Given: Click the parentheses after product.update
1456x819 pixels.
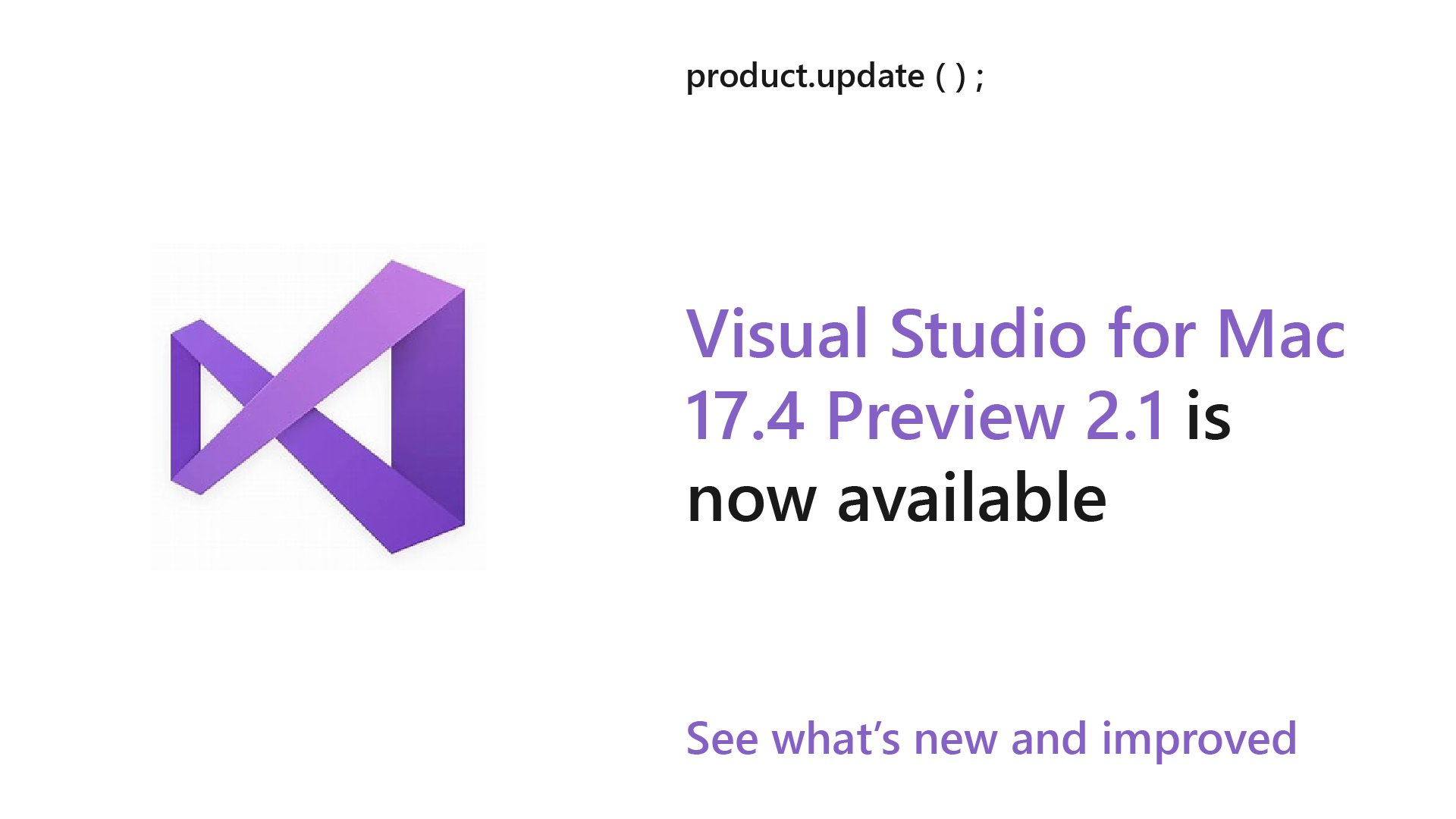Looking at the screenshot, I should coord(951,77).
